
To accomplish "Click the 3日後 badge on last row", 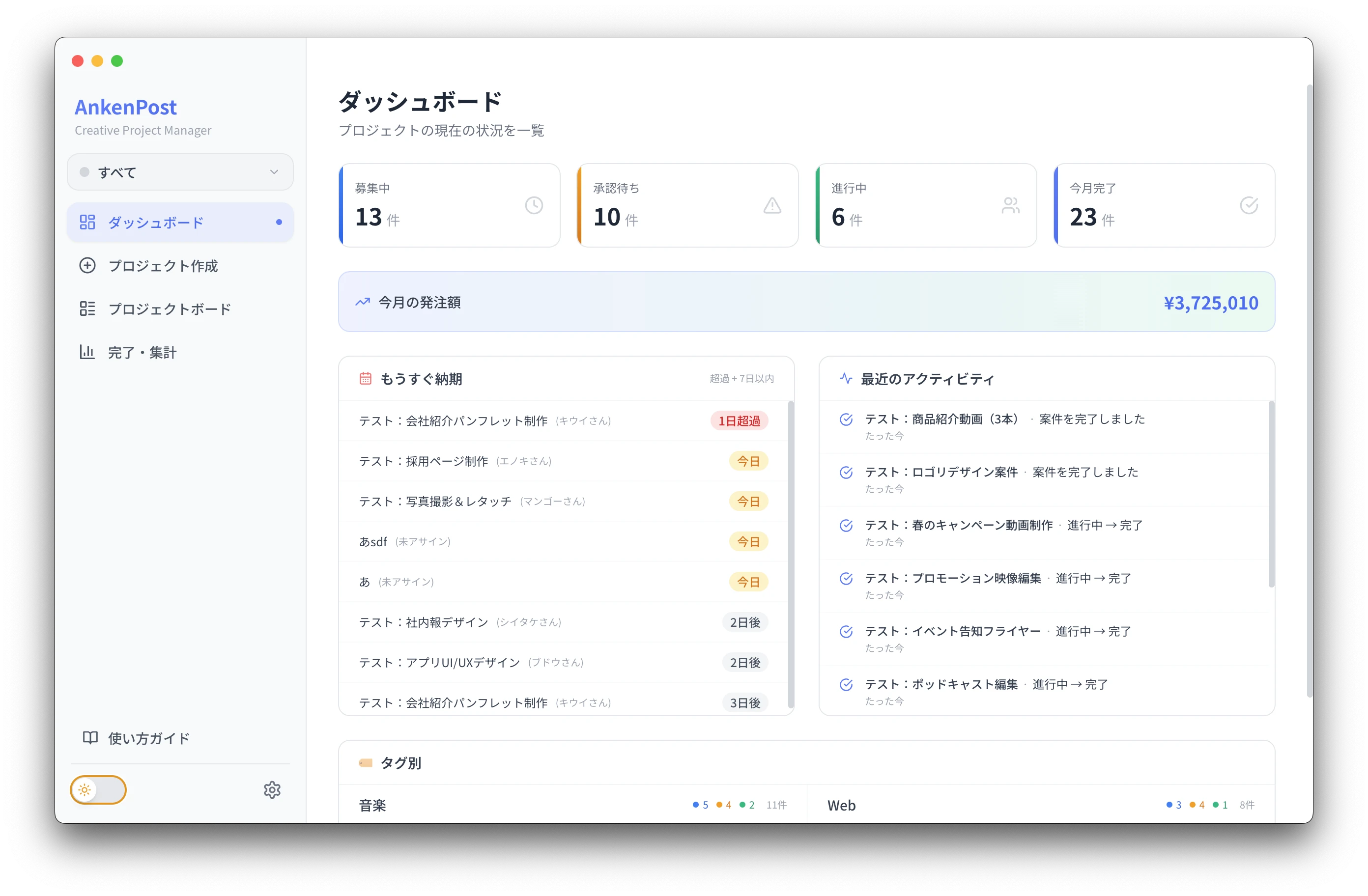I will (x=745, y=702).
